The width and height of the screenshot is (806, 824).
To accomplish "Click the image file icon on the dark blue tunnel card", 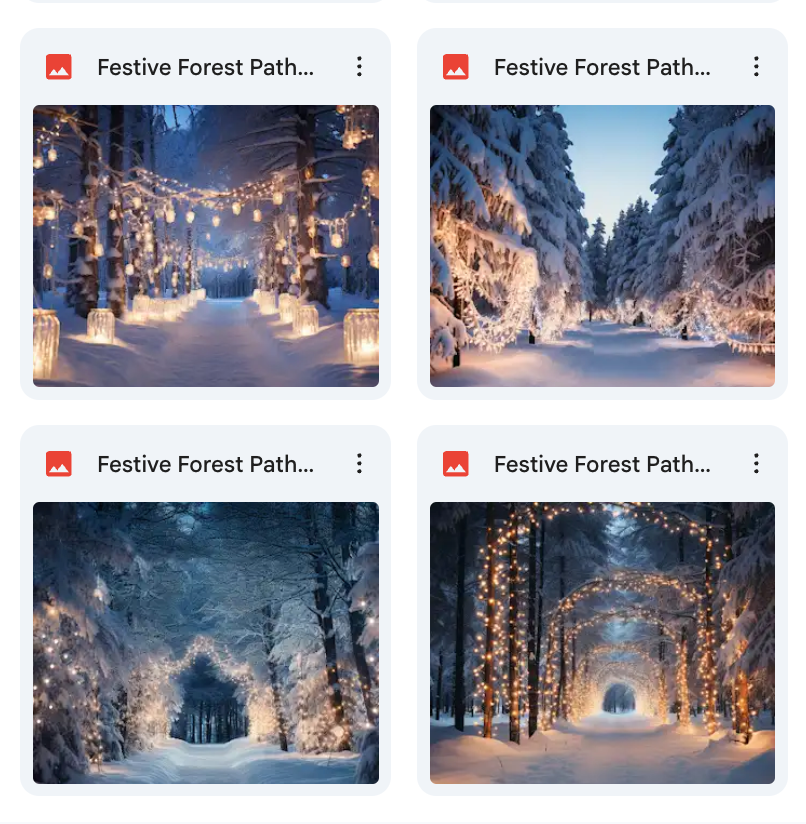I will pyautogui.click(x=59, y=464).
